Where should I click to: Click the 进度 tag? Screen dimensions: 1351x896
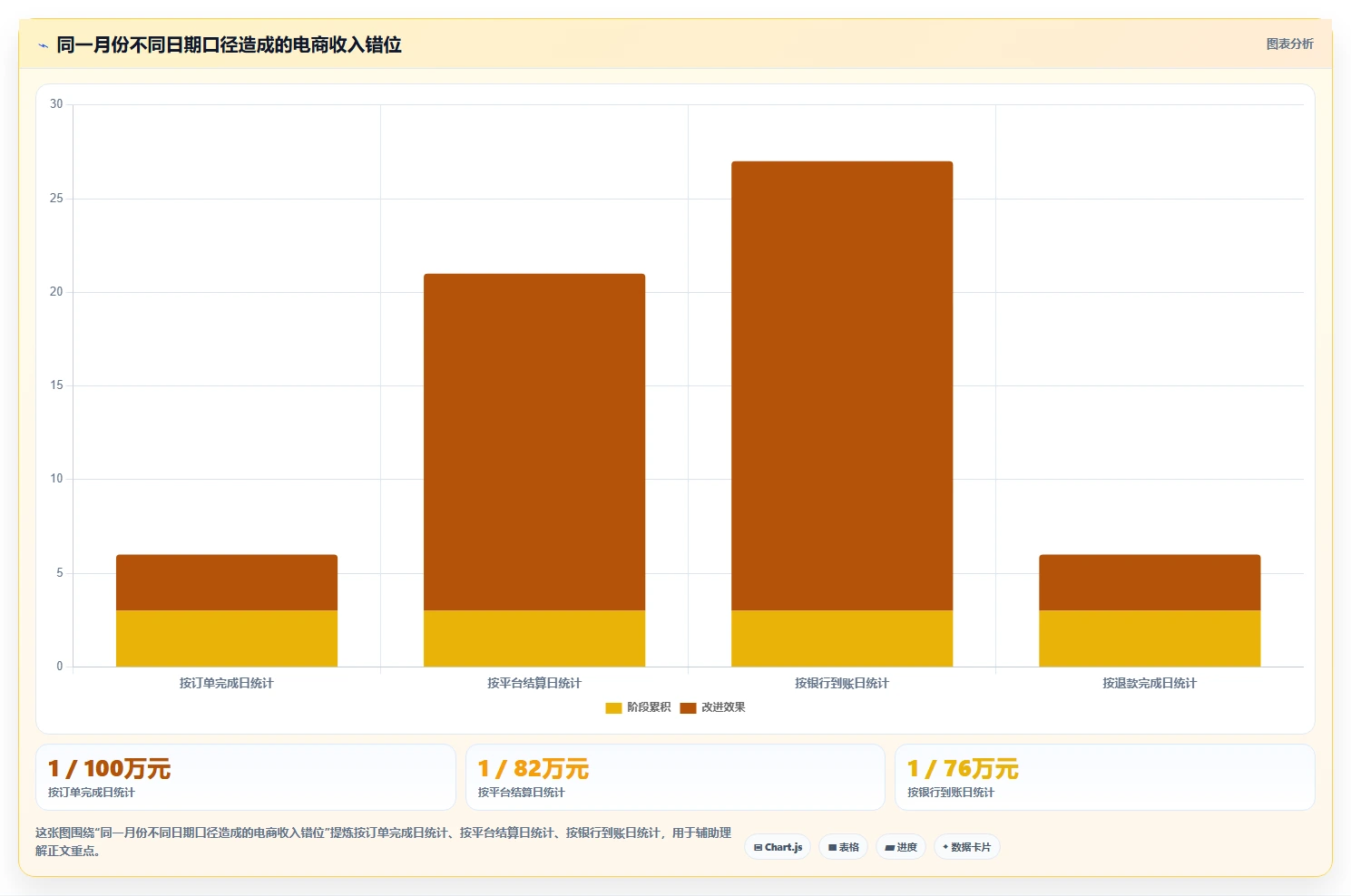901,847
